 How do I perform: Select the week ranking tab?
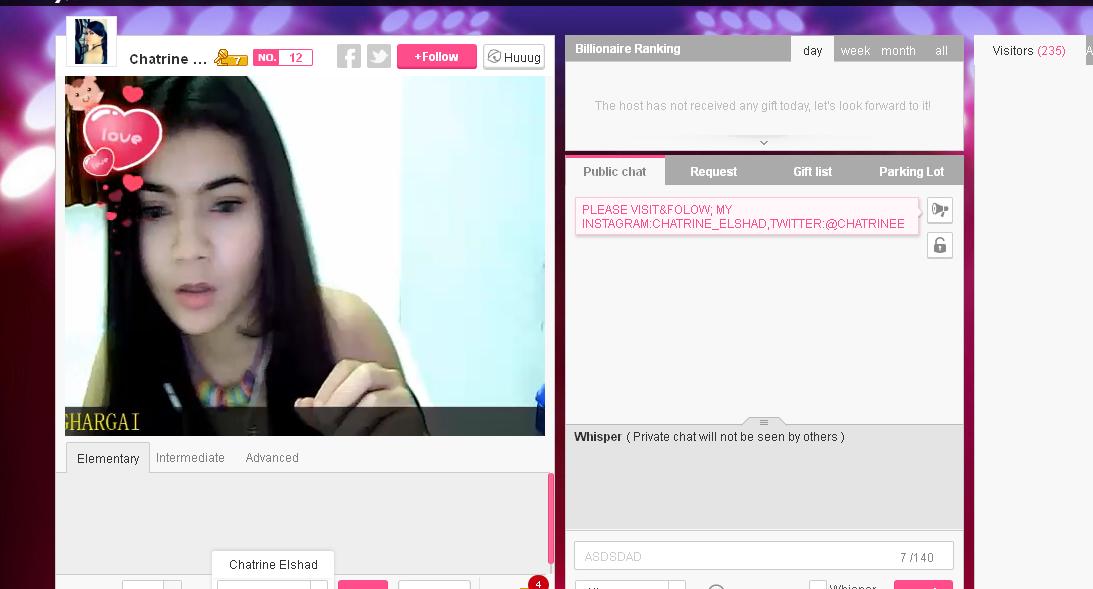[x=855, y=51]
